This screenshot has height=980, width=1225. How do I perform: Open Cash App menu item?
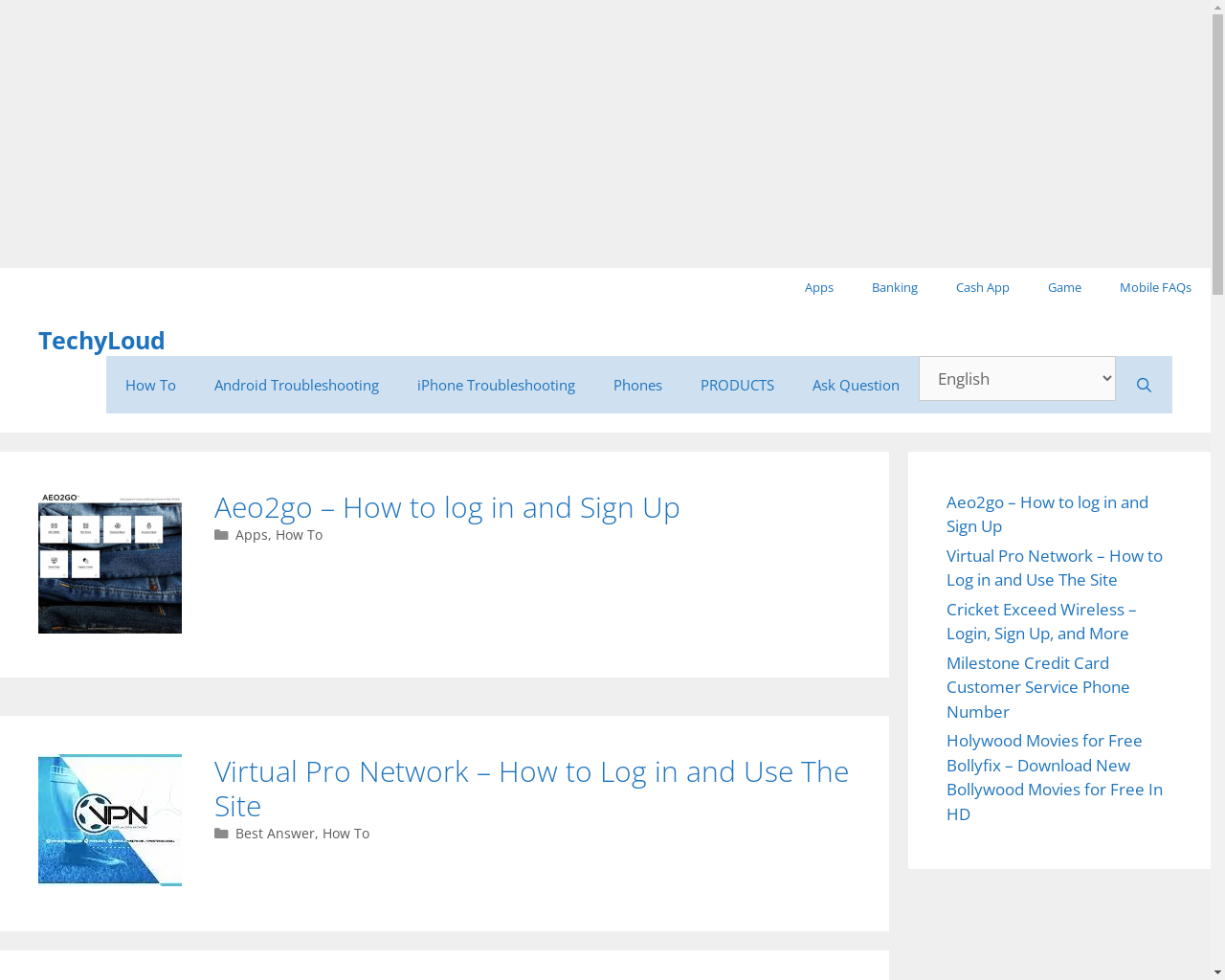click(x=983, y=287)
